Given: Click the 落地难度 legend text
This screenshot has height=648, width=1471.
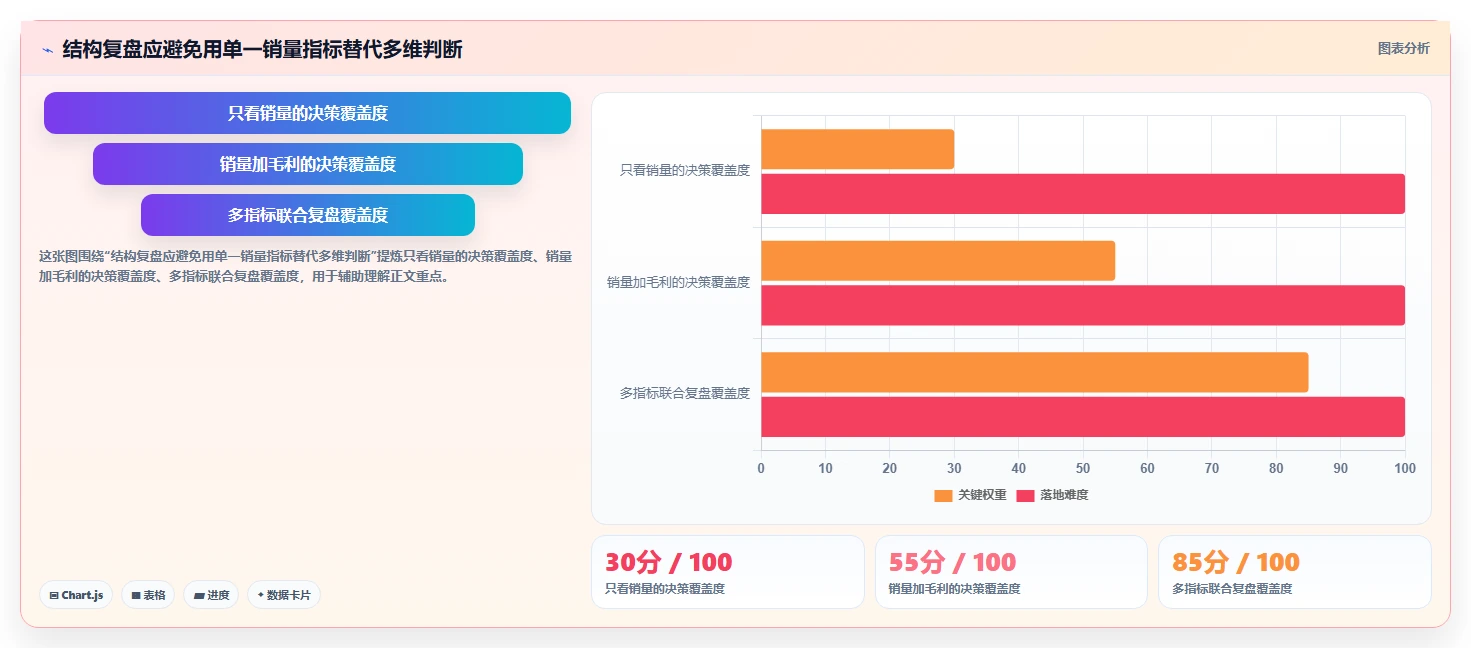Looking at the screenshot, I should tap(1064, 495).
